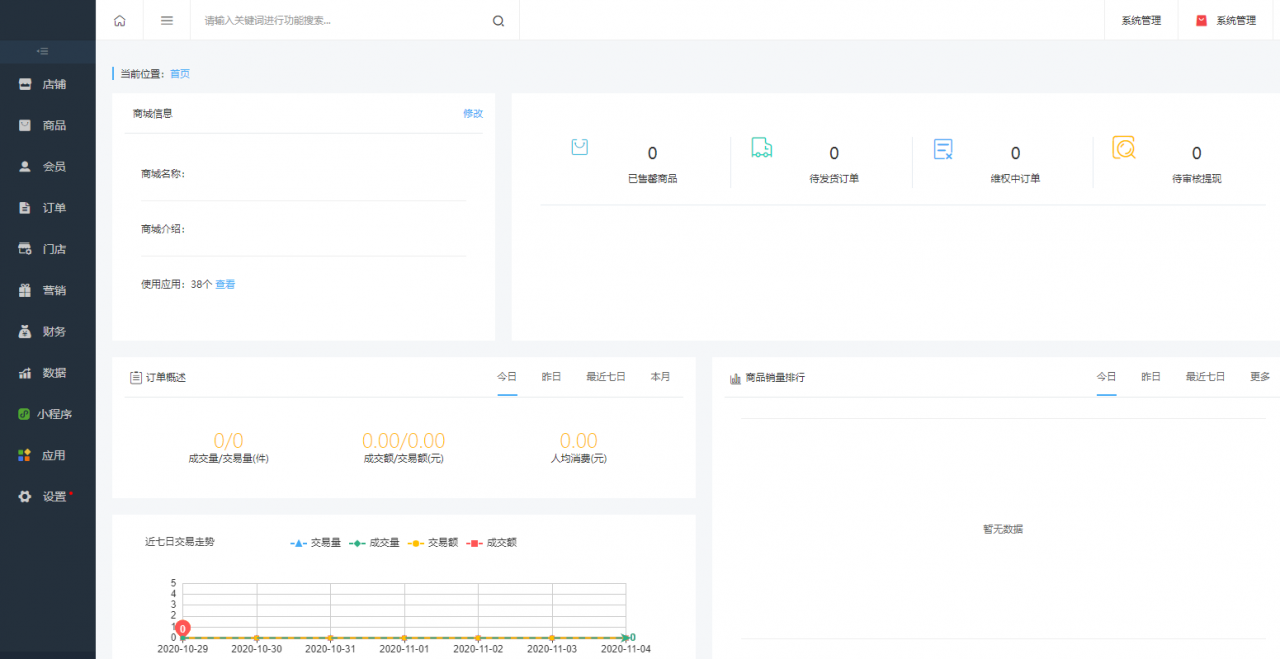Select 今日 tab in 商品销量排行
Image resolution: width=1280 pixels, height=659 pixels.
pyautogui.click(x=1106, y=377)
